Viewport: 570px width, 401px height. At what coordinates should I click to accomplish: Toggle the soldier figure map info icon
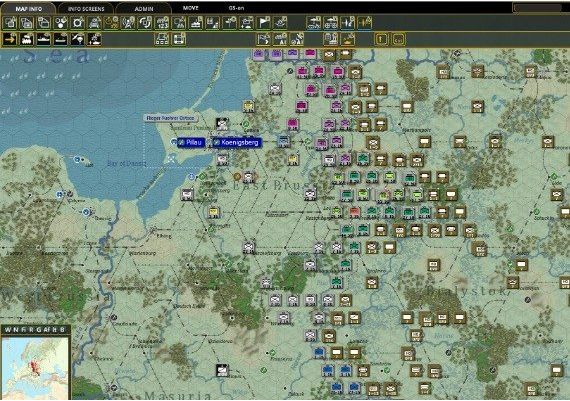(128, 23)
